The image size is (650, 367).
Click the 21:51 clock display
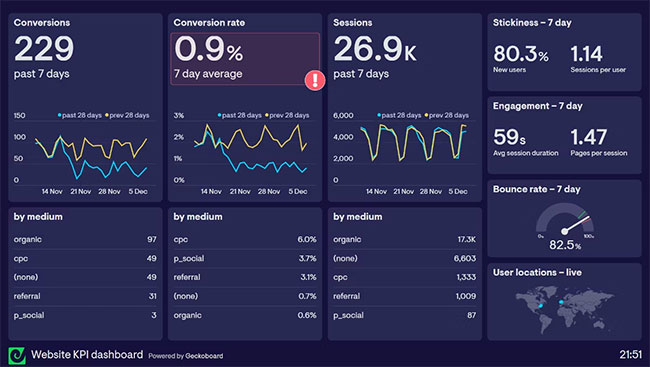tap(631, 355)
